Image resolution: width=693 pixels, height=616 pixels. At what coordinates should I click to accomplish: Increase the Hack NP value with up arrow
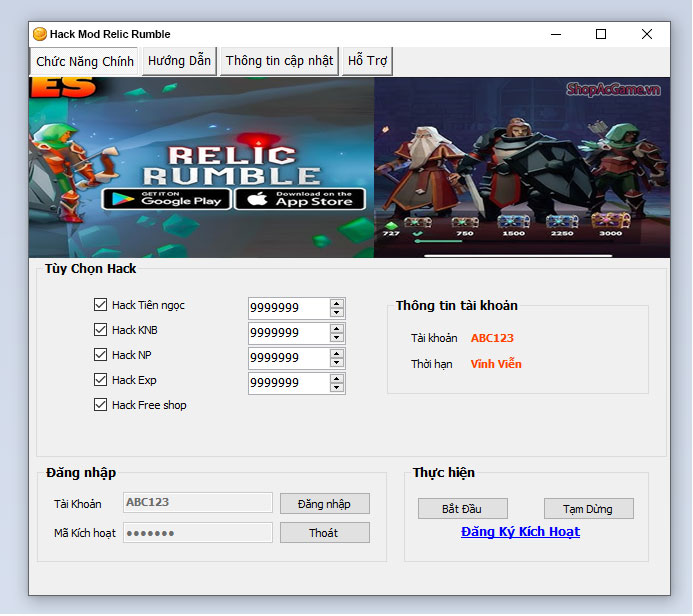[336, 354]
